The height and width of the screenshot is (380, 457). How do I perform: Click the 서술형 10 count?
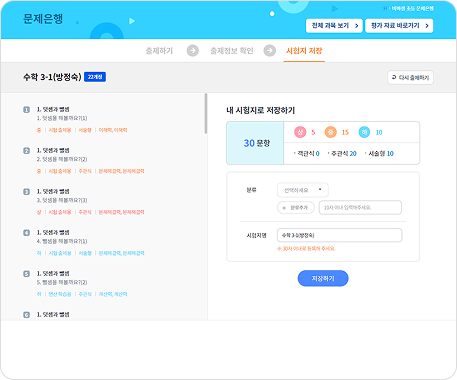pos(379,153)
